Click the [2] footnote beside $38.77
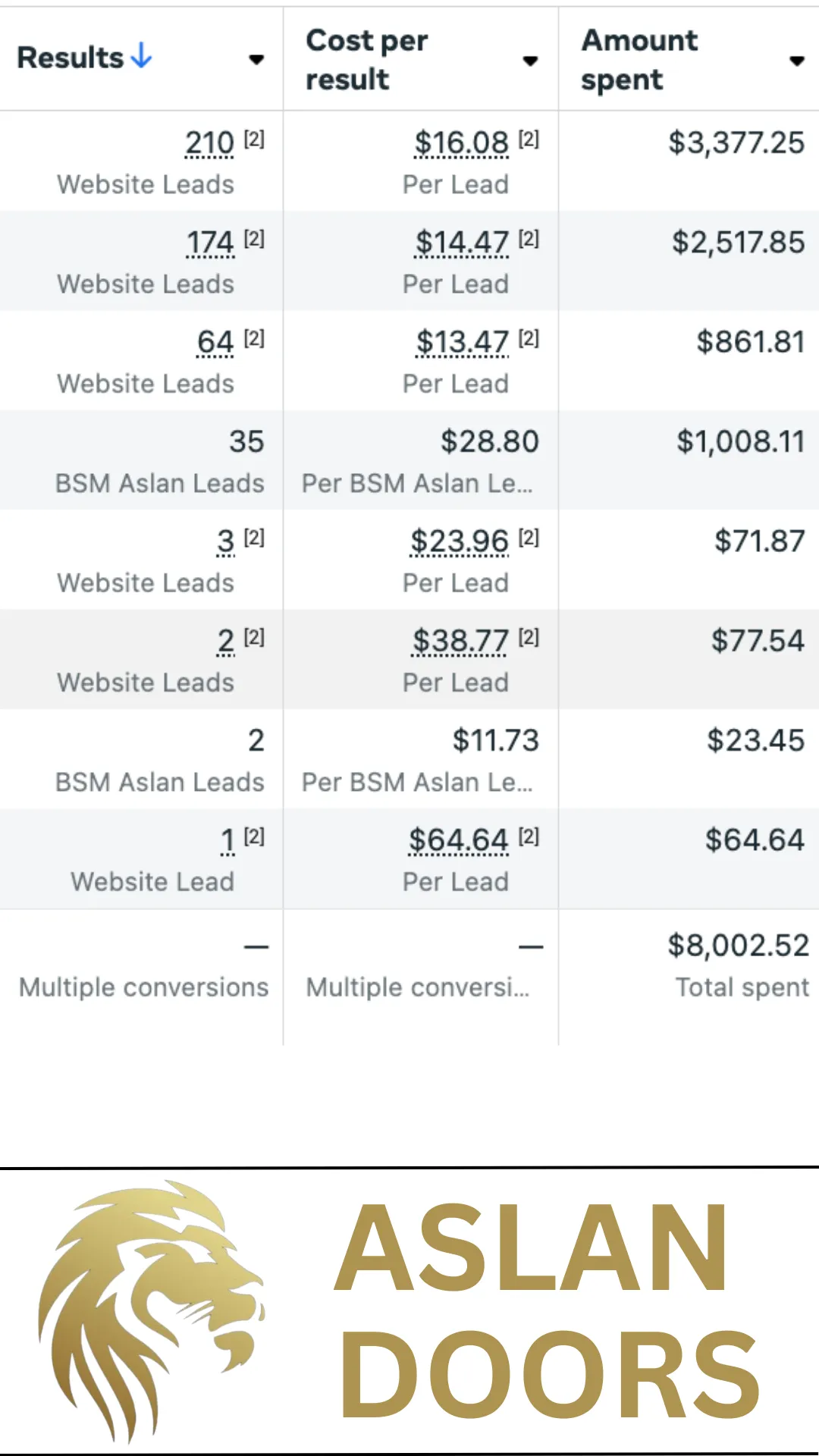819x1456 pixels. [x=529, y=637]
